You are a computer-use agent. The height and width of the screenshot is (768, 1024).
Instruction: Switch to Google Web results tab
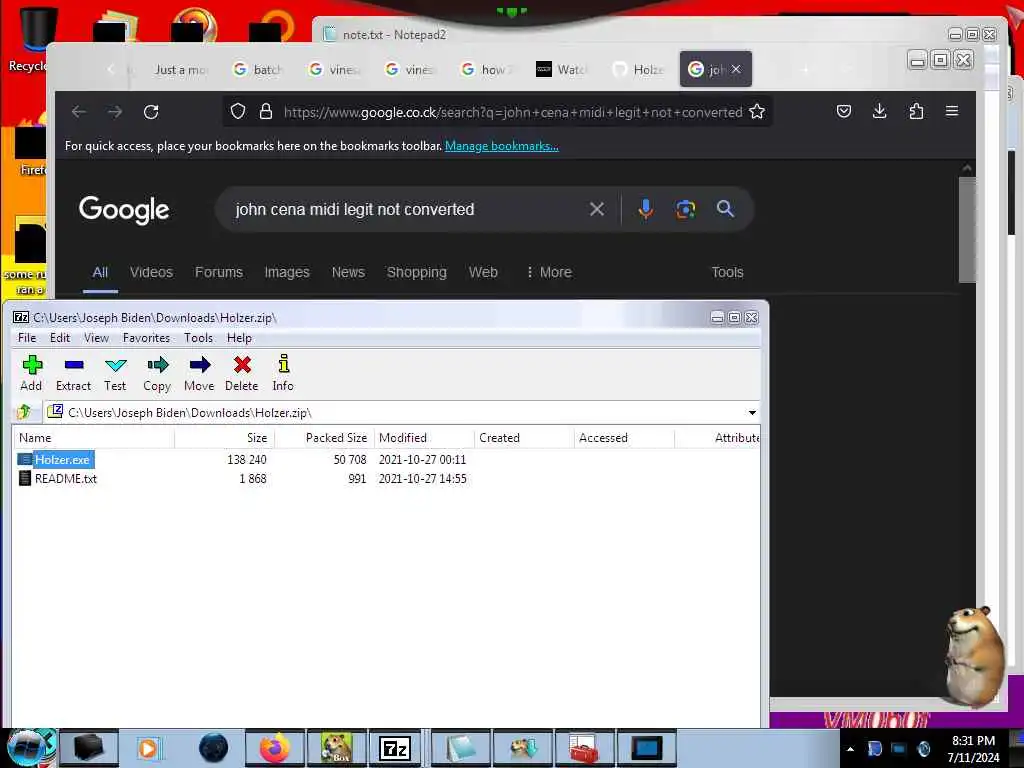coord(483,272)
